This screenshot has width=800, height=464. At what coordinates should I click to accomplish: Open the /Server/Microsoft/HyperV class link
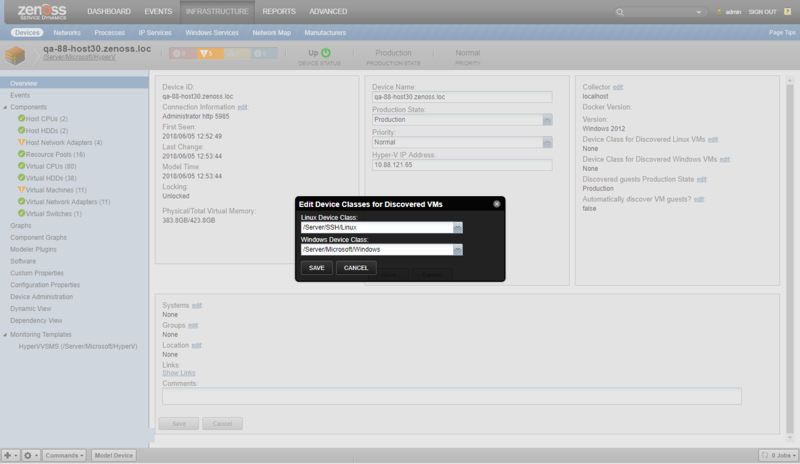point(79,57)
